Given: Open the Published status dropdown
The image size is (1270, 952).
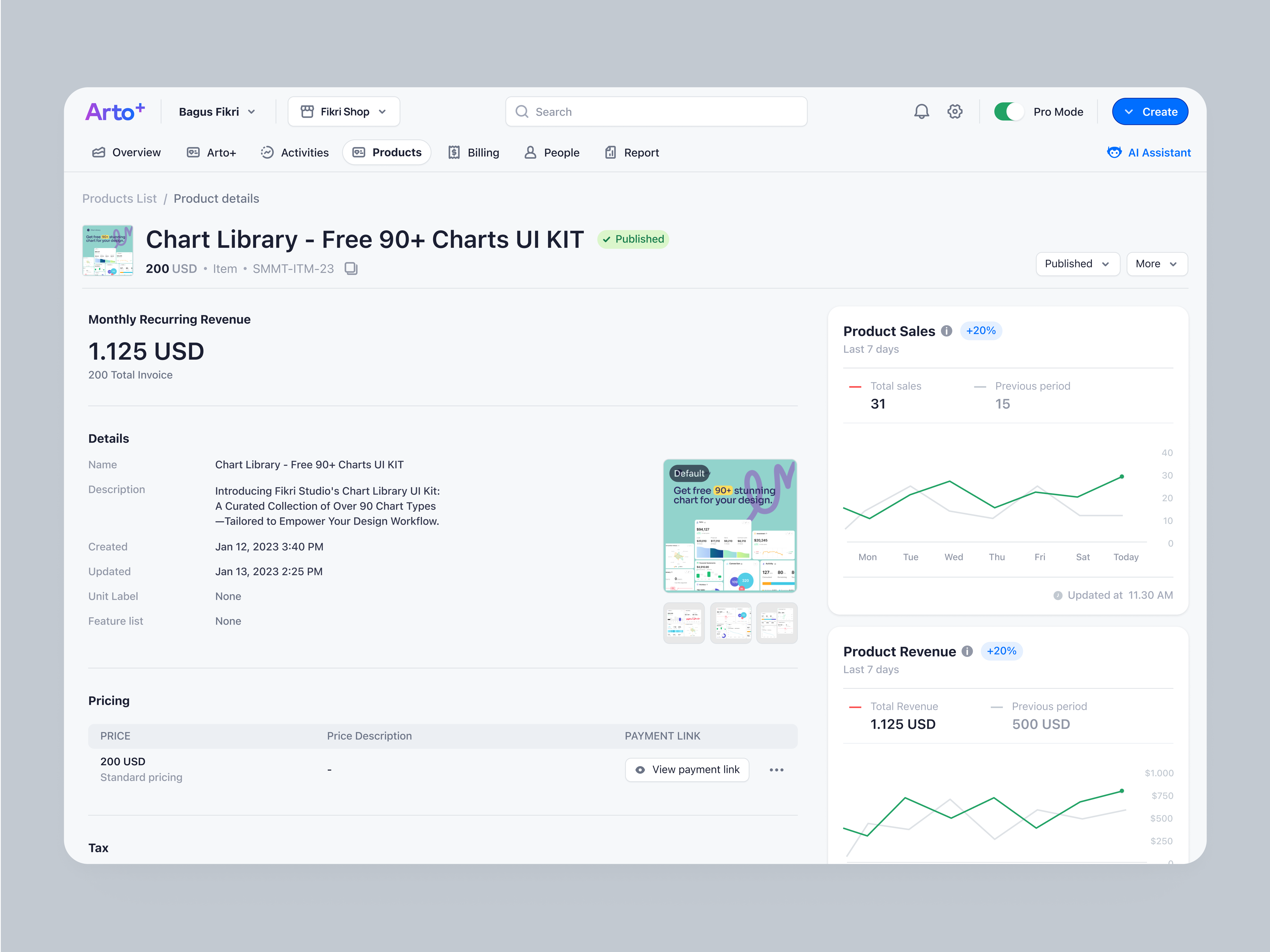Looking at the screenshot, I should 1077,264.
